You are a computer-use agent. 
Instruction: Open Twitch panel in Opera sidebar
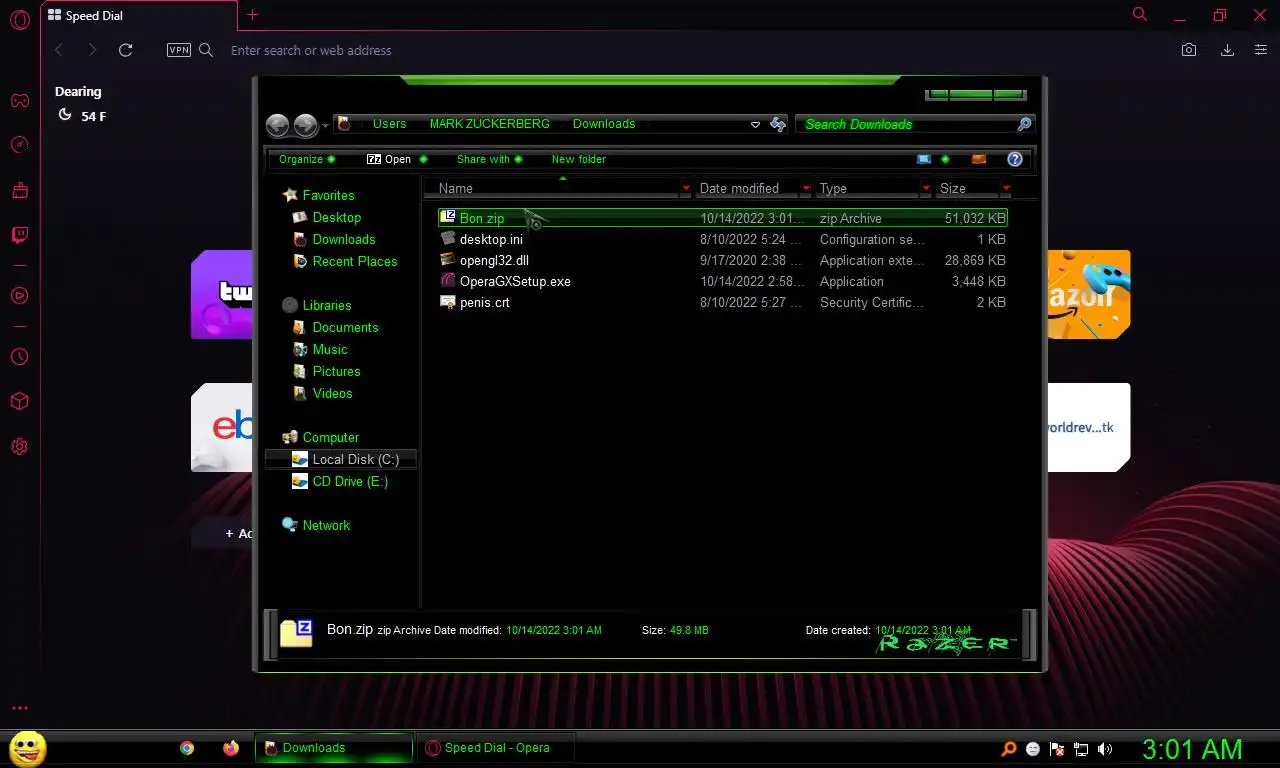pos(19,235)
